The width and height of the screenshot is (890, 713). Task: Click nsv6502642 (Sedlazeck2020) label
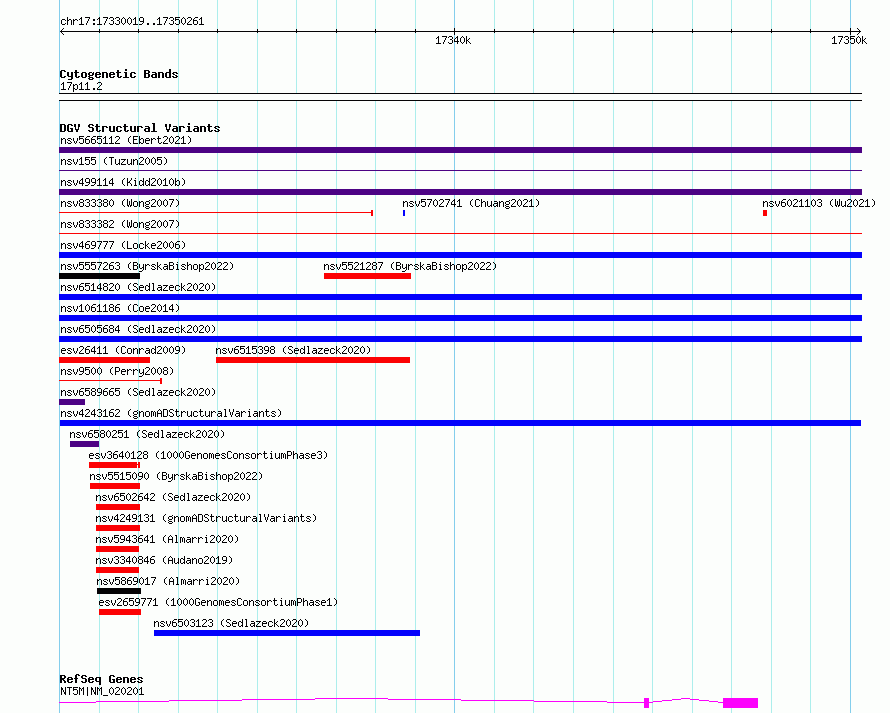pyautogui.click(x=173, y=497)
